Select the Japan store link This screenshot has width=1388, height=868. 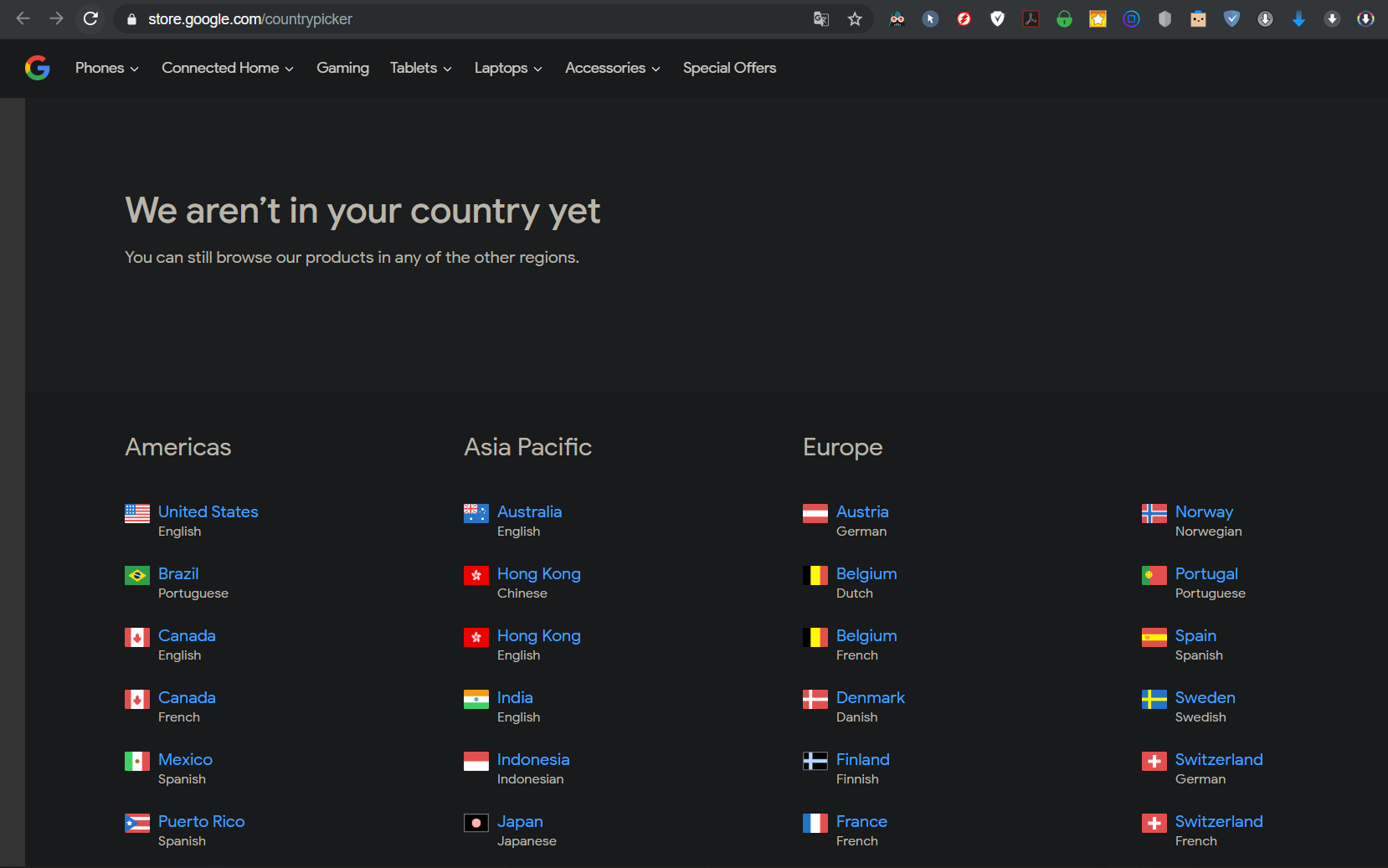coord(520,821)
